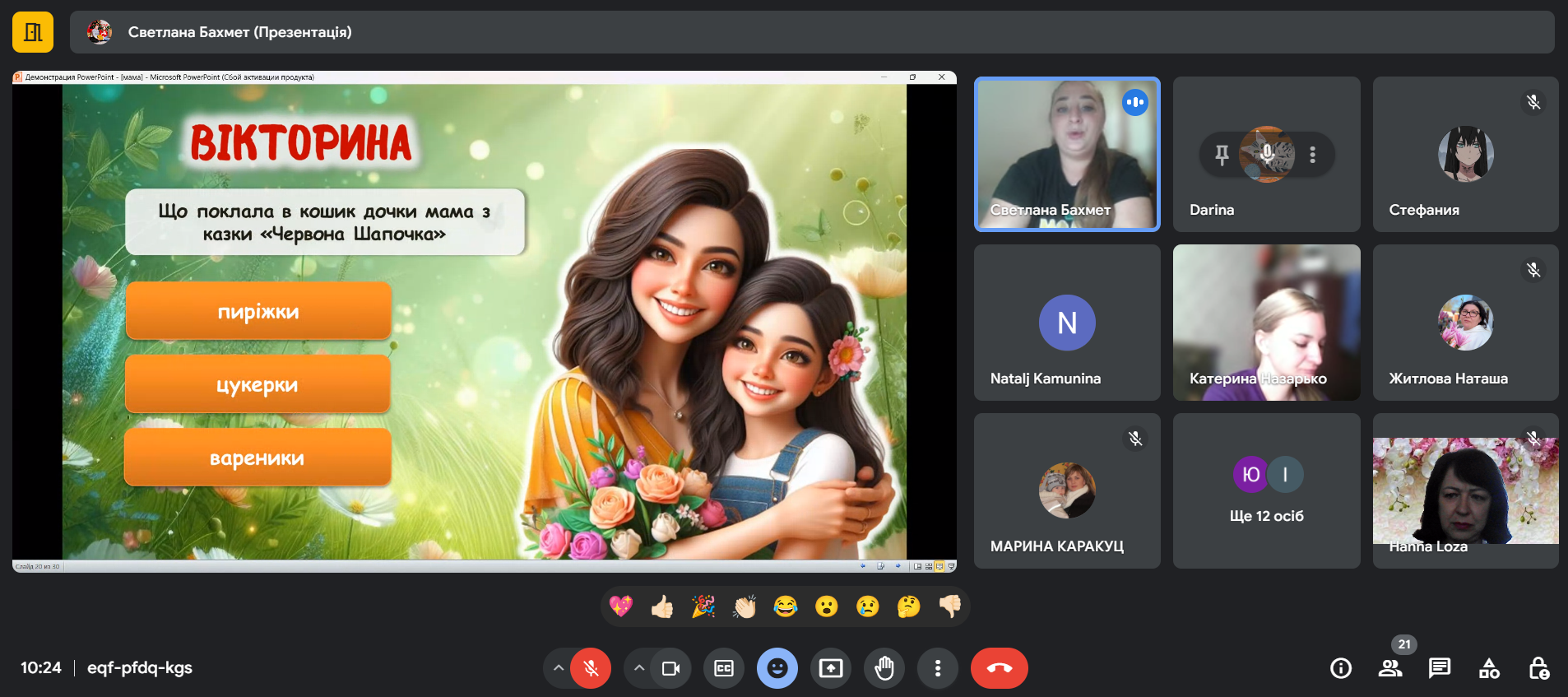Open the activities panel
Image resolution: width=1568 pixels, height=697 pixels.
click(1489, 668)
